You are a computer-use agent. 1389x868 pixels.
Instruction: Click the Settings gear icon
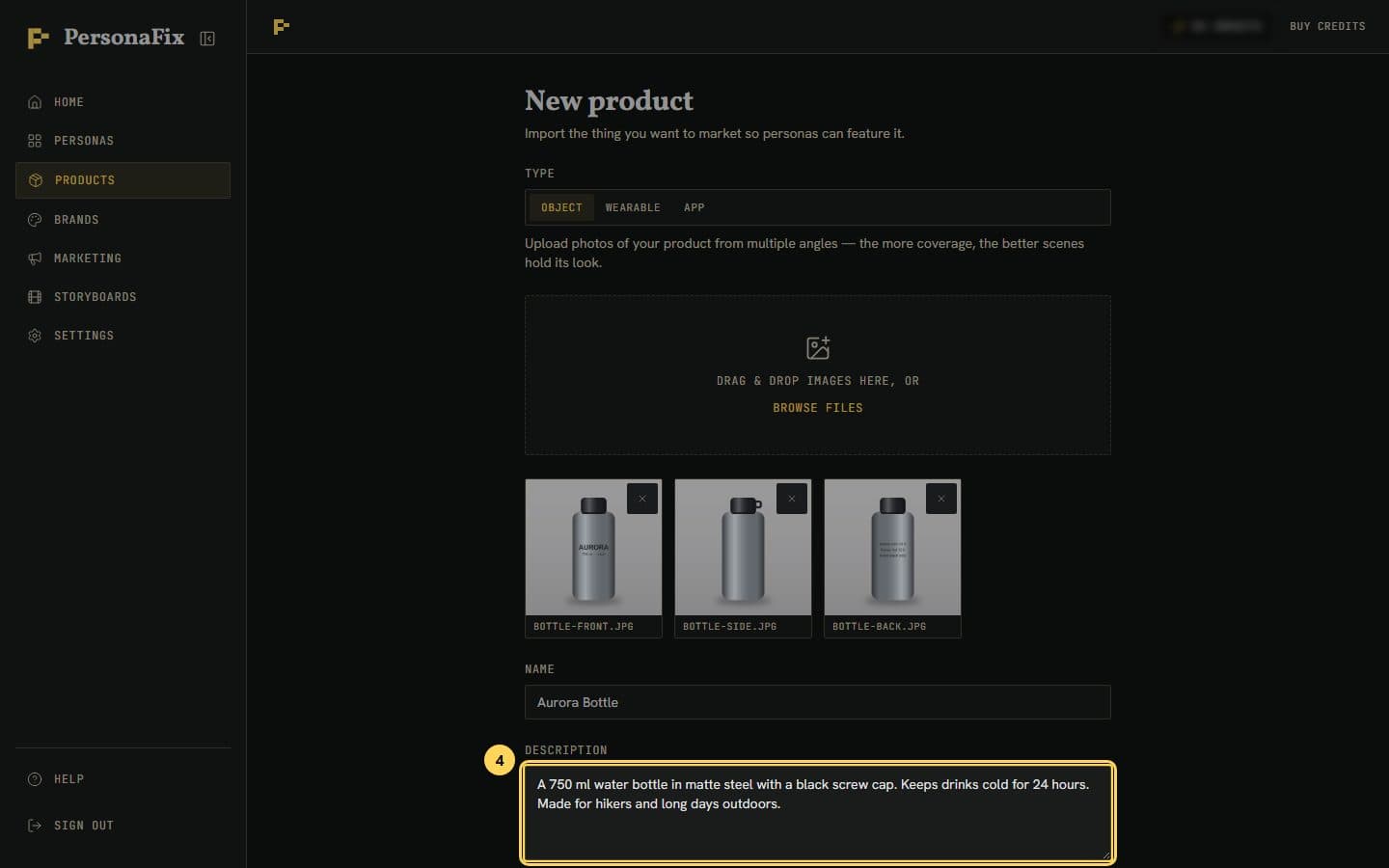point(35,336)
